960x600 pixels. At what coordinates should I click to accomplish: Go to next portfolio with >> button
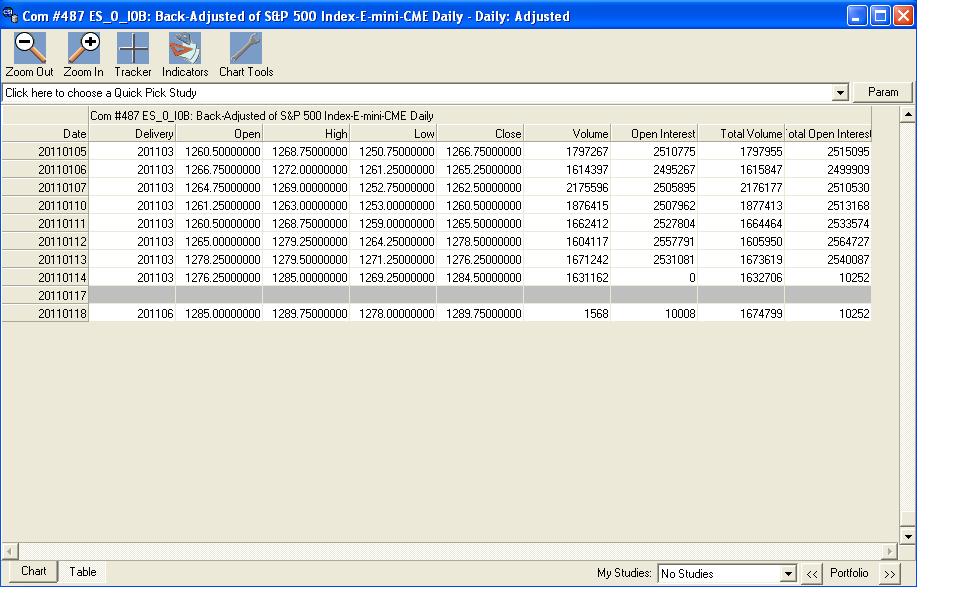point(890,574)
